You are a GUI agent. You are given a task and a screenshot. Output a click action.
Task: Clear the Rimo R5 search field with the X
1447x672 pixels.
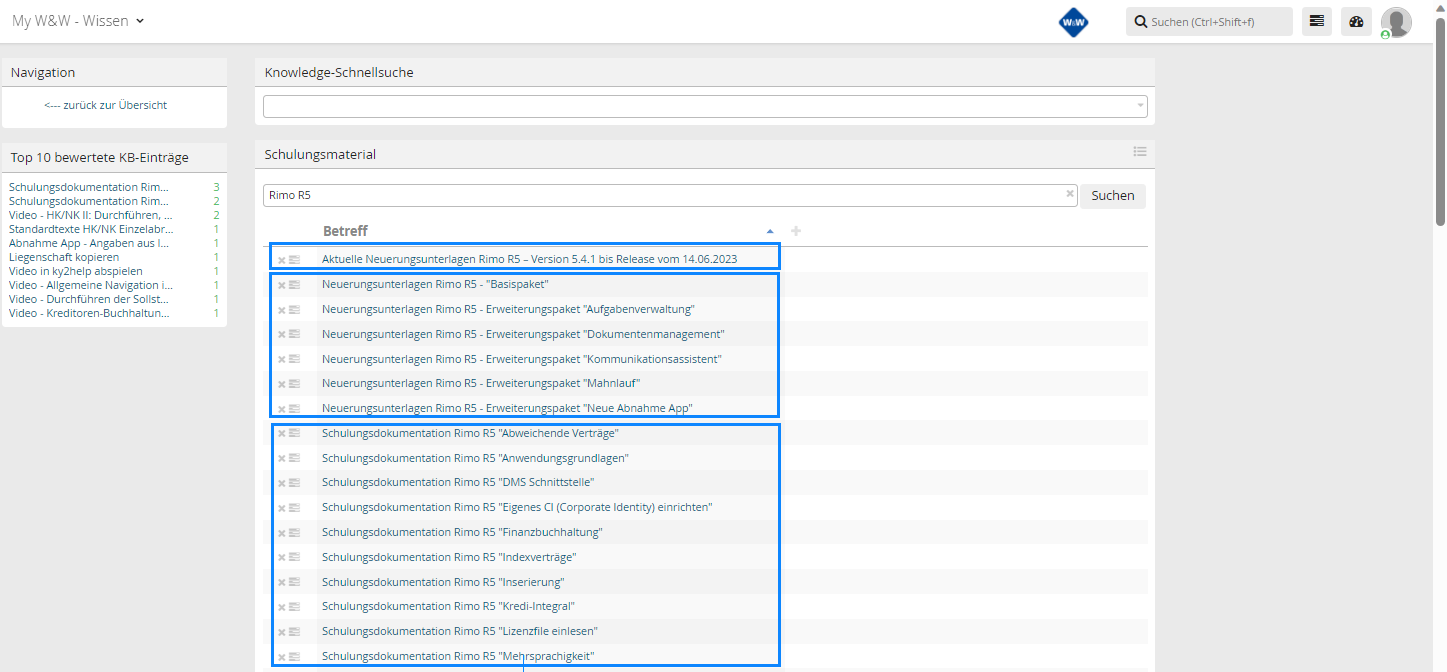(1069, 194)
